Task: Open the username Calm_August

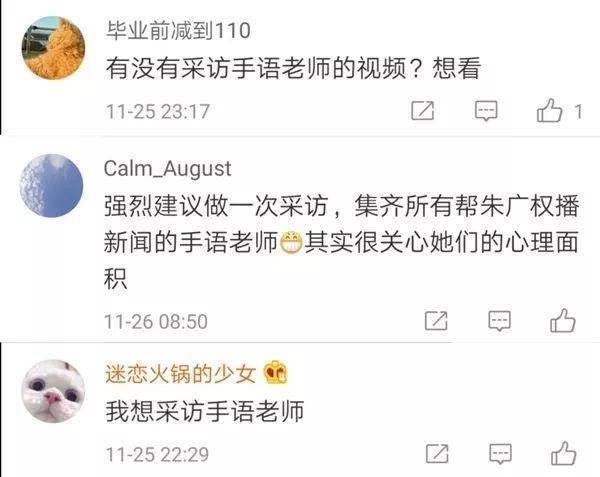Action: click(168, 168)
